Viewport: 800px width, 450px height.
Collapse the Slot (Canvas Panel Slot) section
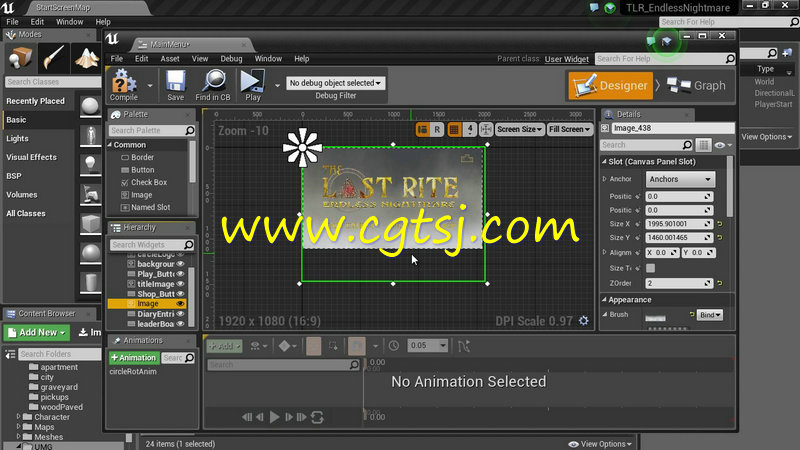(605, 162)
